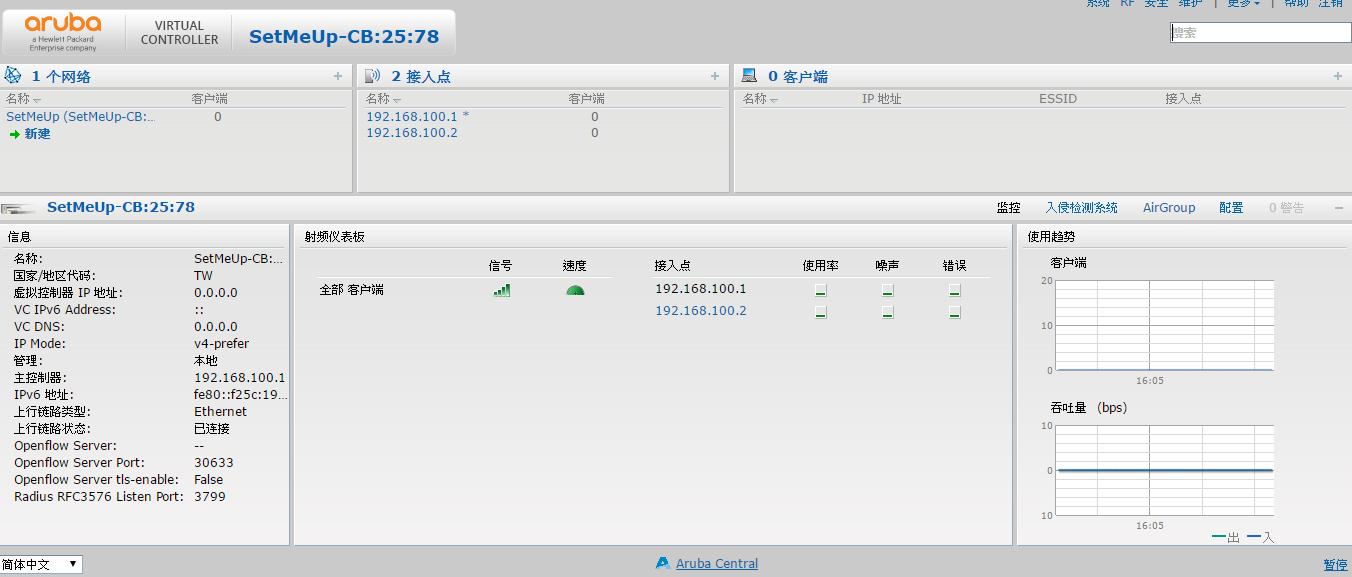Click the controller device icon beside SetMeUp-CB:25:78
Image resolution: width=1352 pixels, height=577 pixels.
point(18,208)
